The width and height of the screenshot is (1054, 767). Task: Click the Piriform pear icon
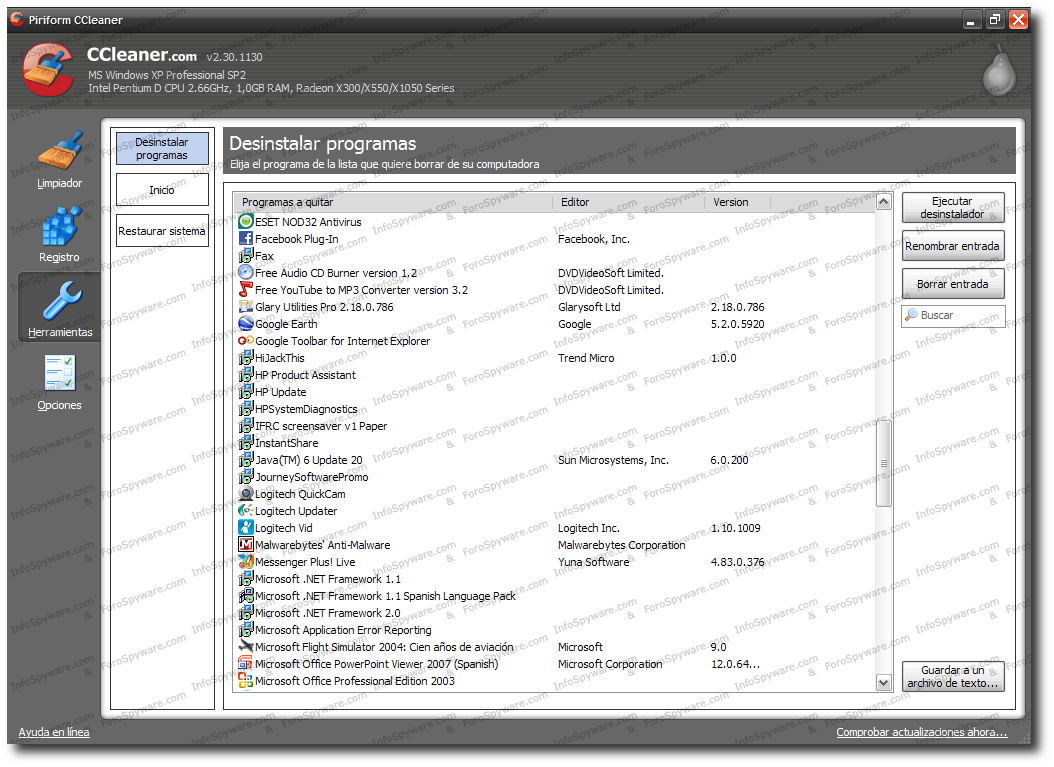pos(998,71)
